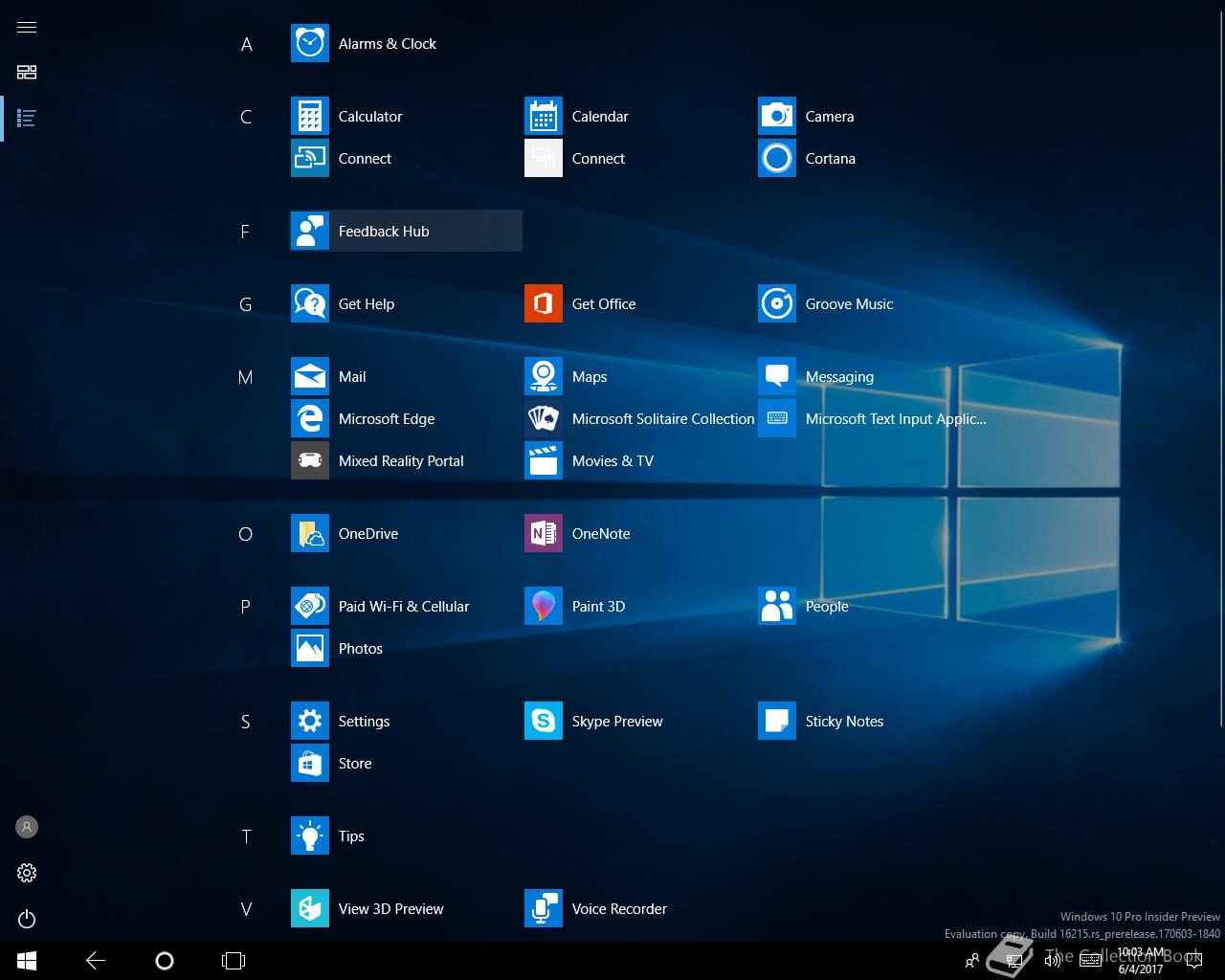Jump to letter P section header

(x=246, y=607)
